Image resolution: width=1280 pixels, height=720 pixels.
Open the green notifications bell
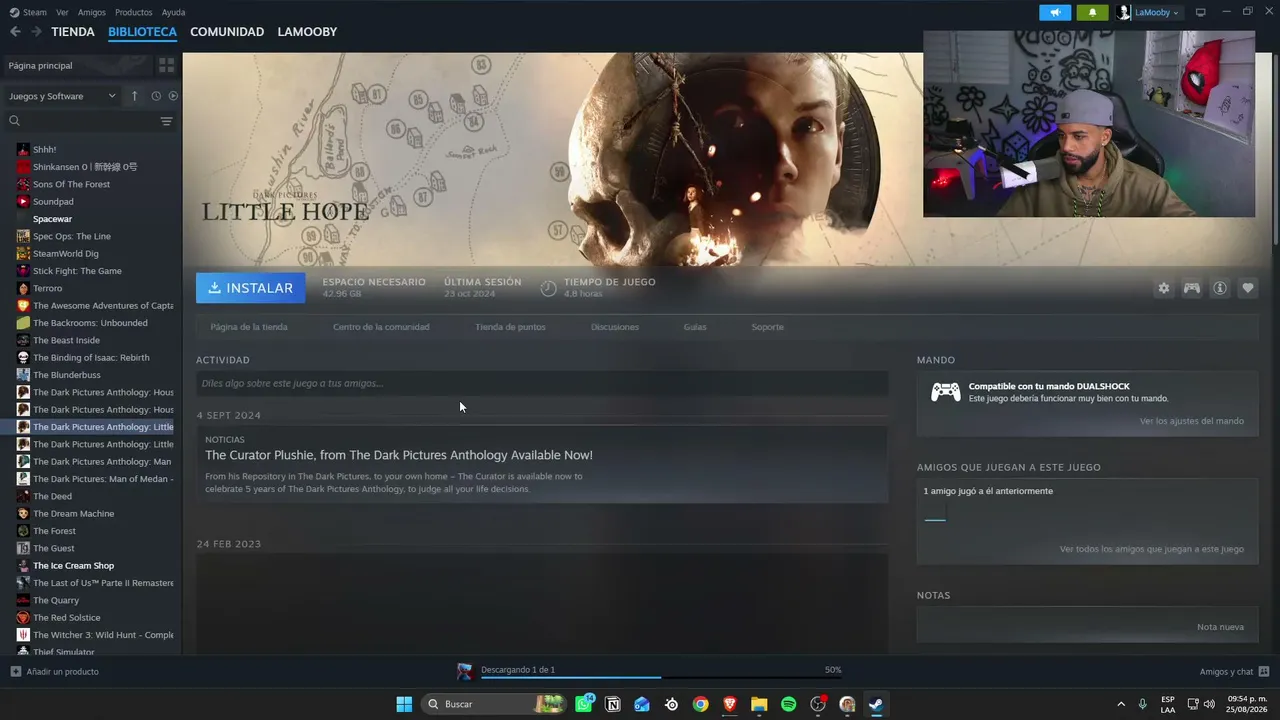[1092, 12]
